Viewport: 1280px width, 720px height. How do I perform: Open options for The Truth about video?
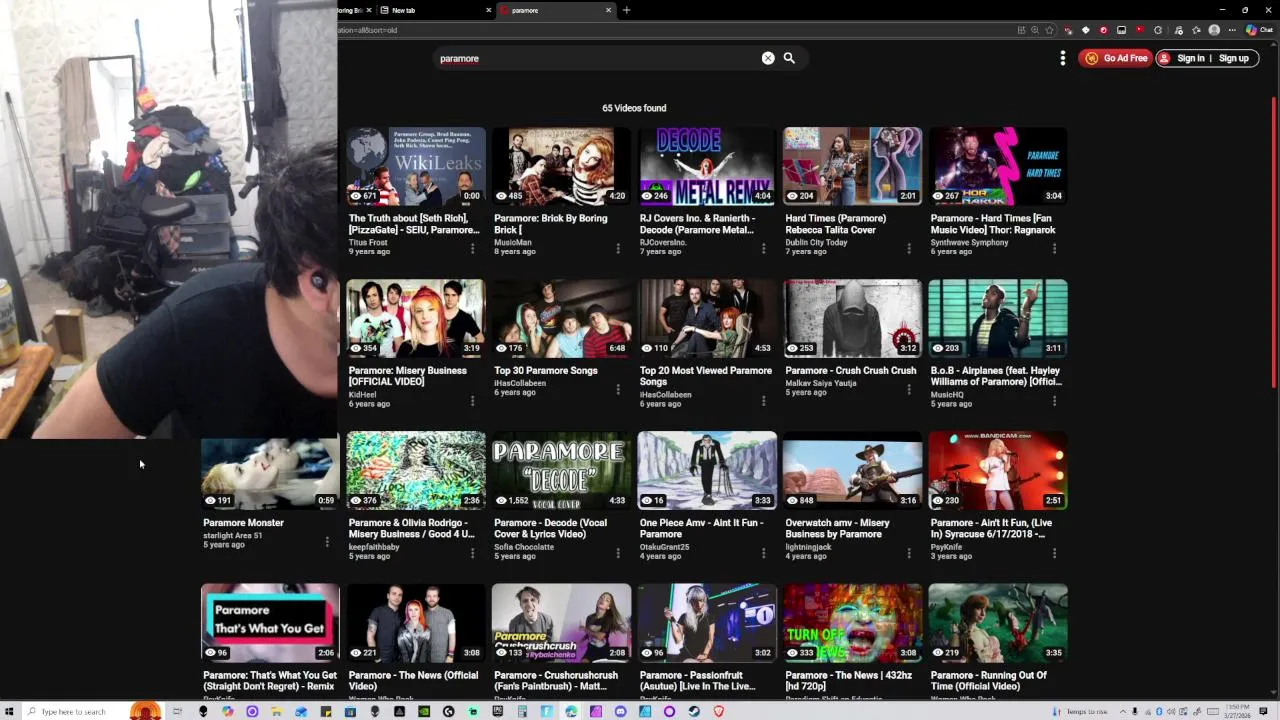(472, 248)
